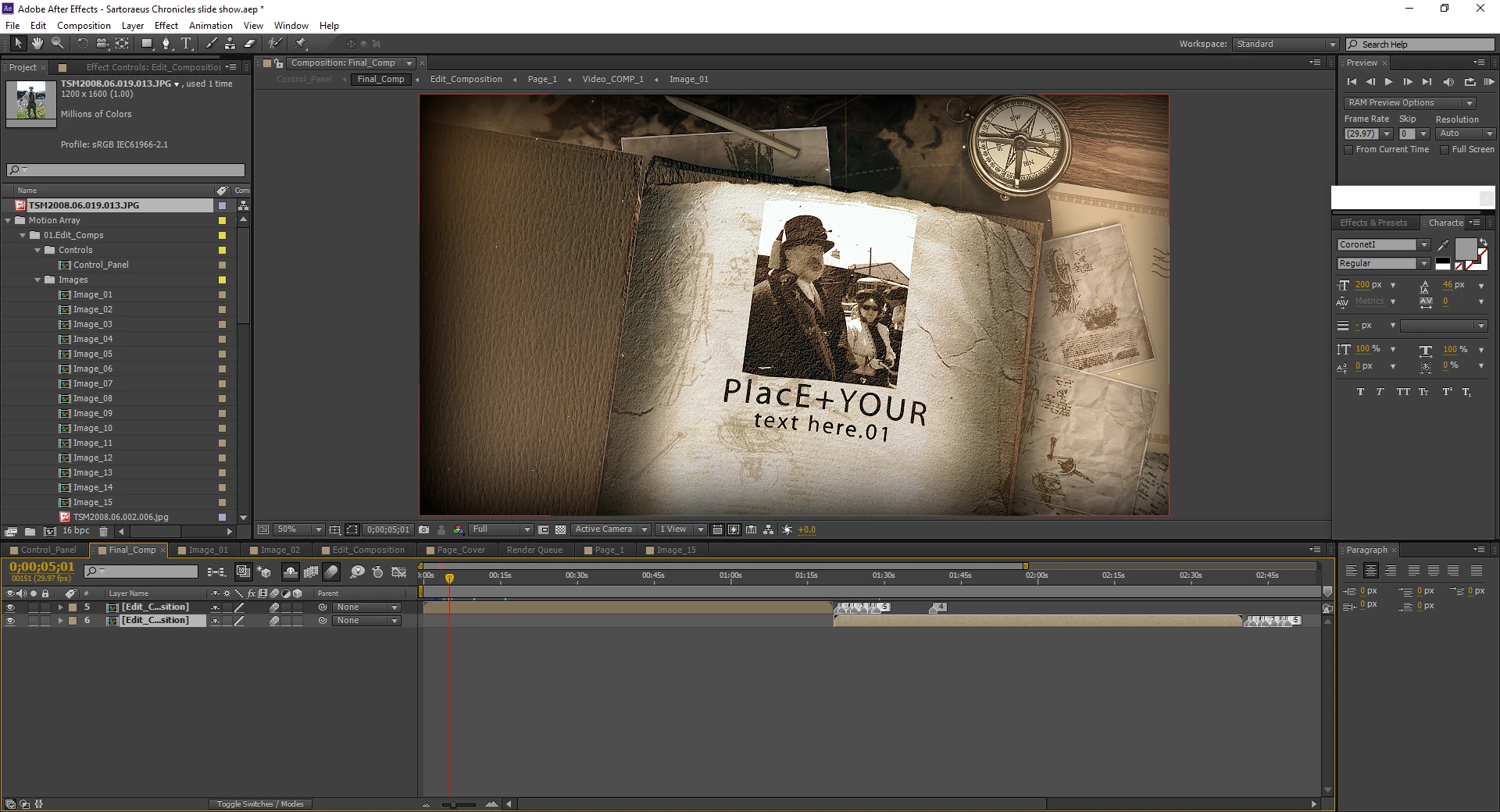Viewport: 1500px width, 812px height.
Task: Click the snapshot camera icon in viewer
Action: (x=424, y=529)
